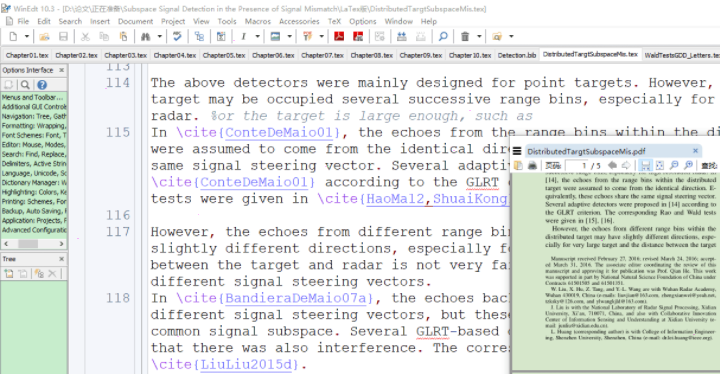The image size is (720, 374).
Task: Switch to the Chapter05.tex tab
Action: point(224,55)
